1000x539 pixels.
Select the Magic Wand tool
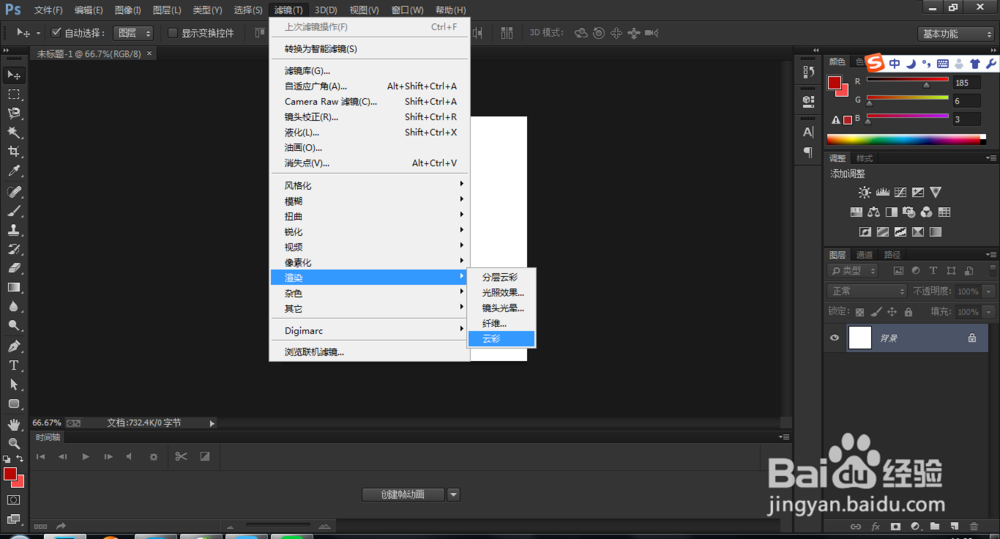coord(13,133)
